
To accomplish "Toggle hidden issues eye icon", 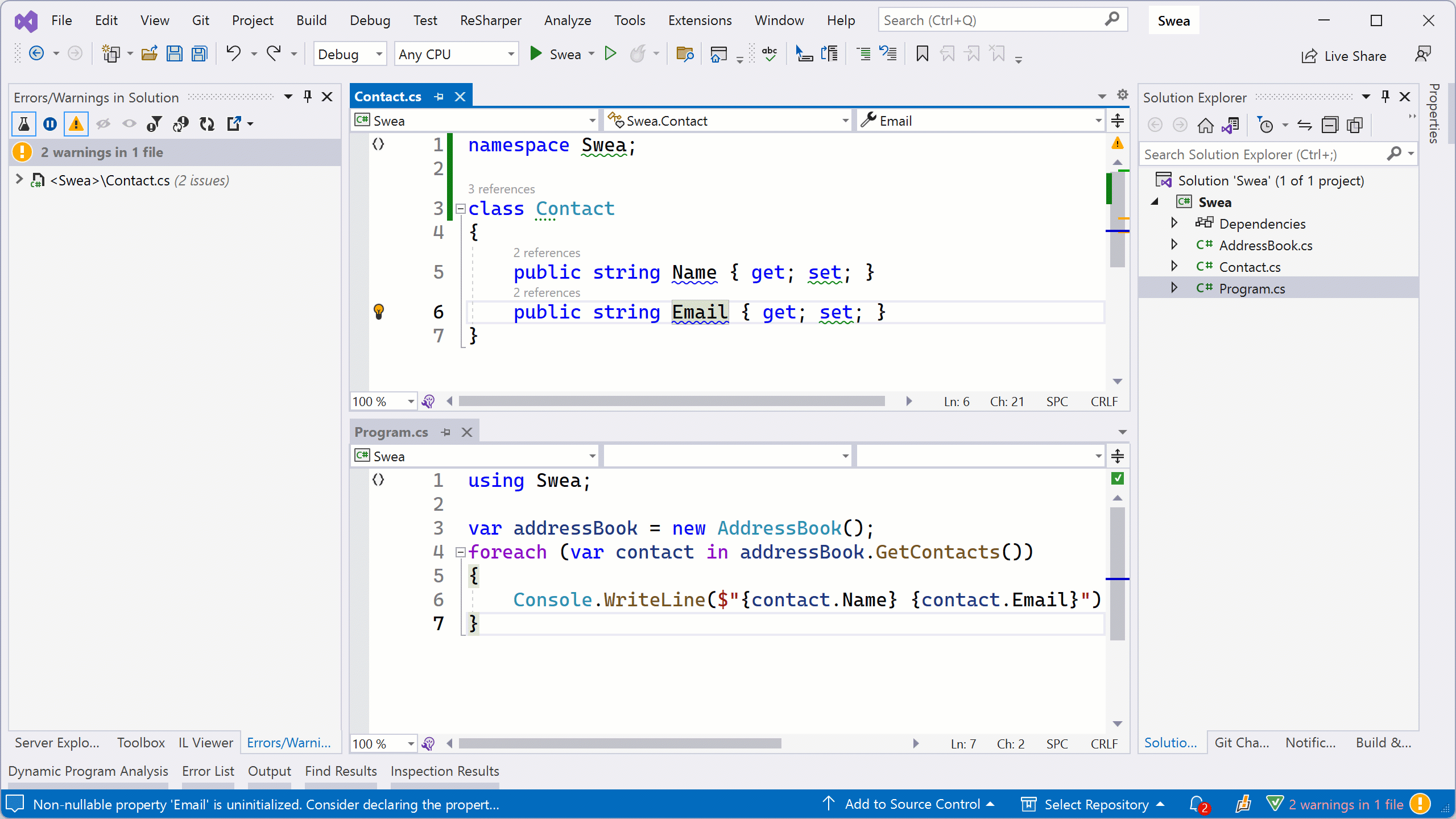I will tap(103, 123).
